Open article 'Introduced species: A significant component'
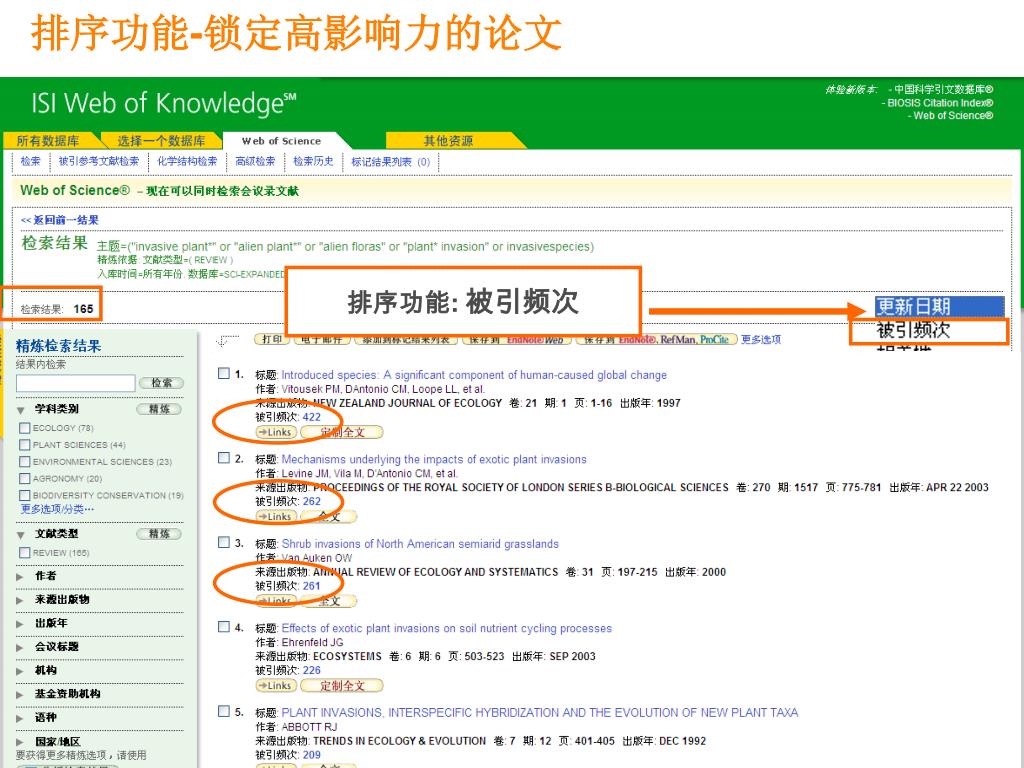The width and height of the screenshot is (1024, 768). point(474,375)
